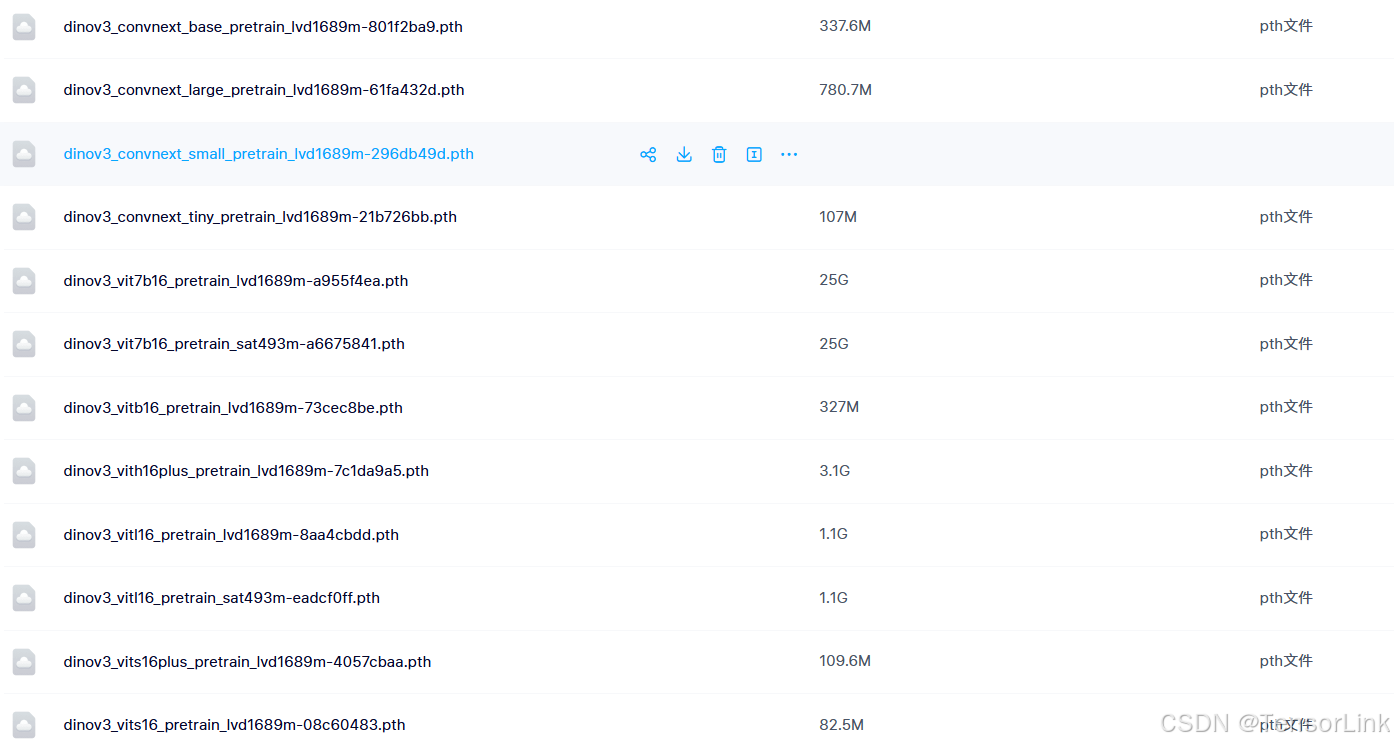Click the file icon beside convnext_tiny file
1394x746 pixels.
[24, 217]
